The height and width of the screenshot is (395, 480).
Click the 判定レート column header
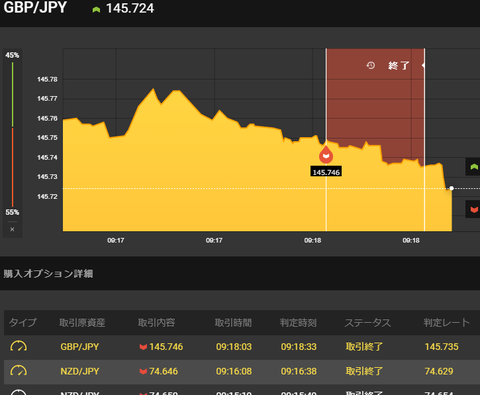click(x=447, y=323)
